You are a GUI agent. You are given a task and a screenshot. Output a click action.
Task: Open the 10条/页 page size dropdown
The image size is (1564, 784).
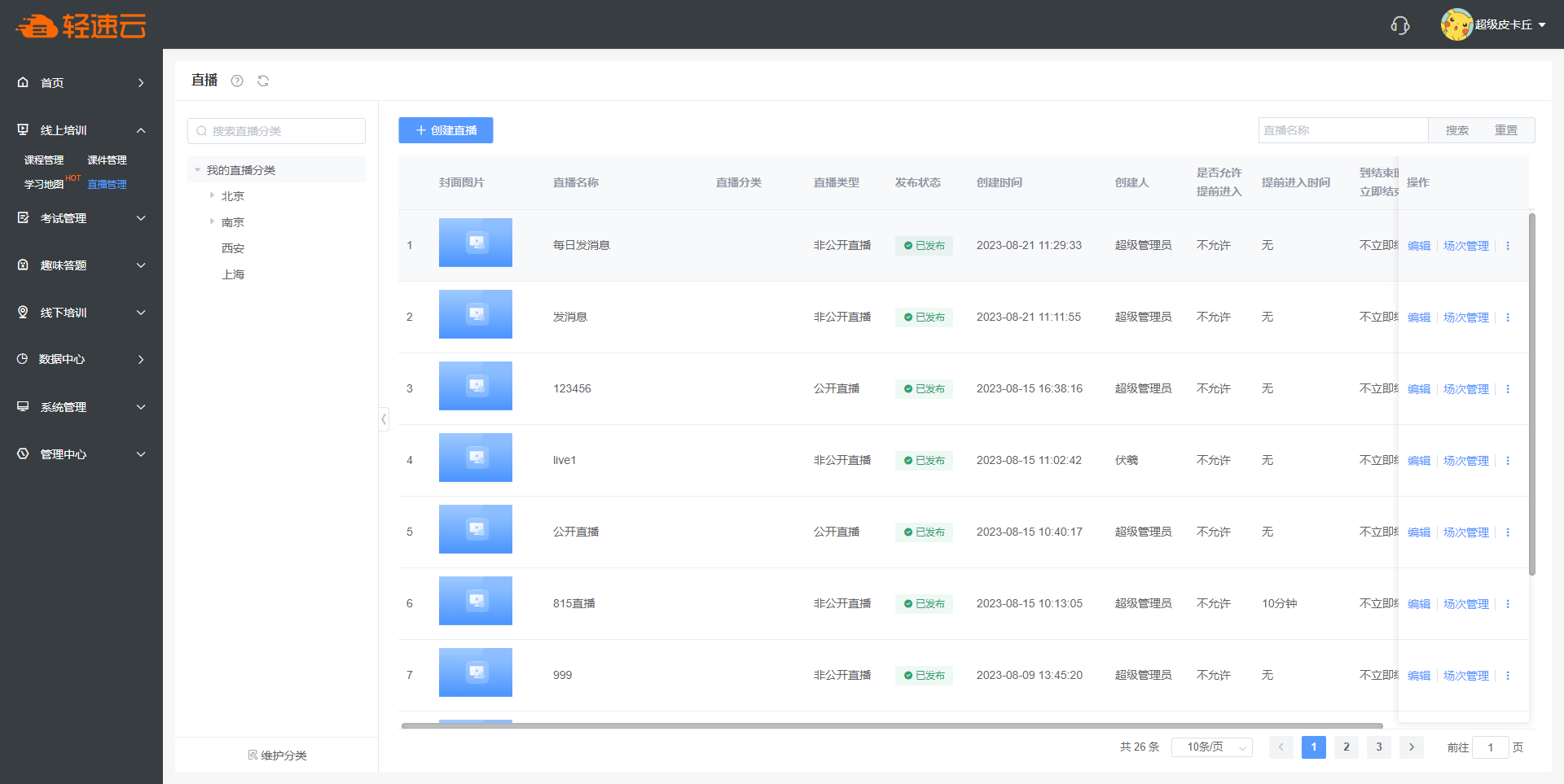(x=1211, y=747)
